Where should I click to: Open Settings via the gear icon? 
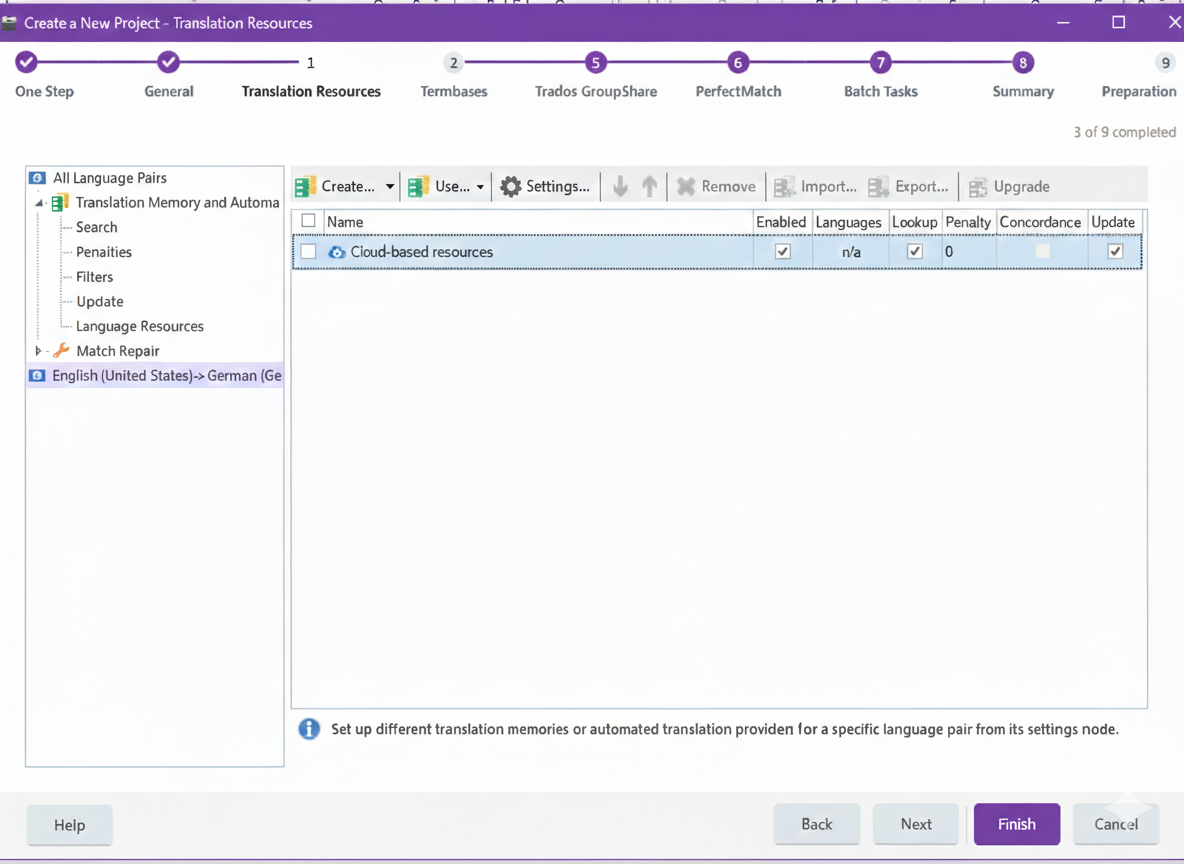click(x=511, y=187)
